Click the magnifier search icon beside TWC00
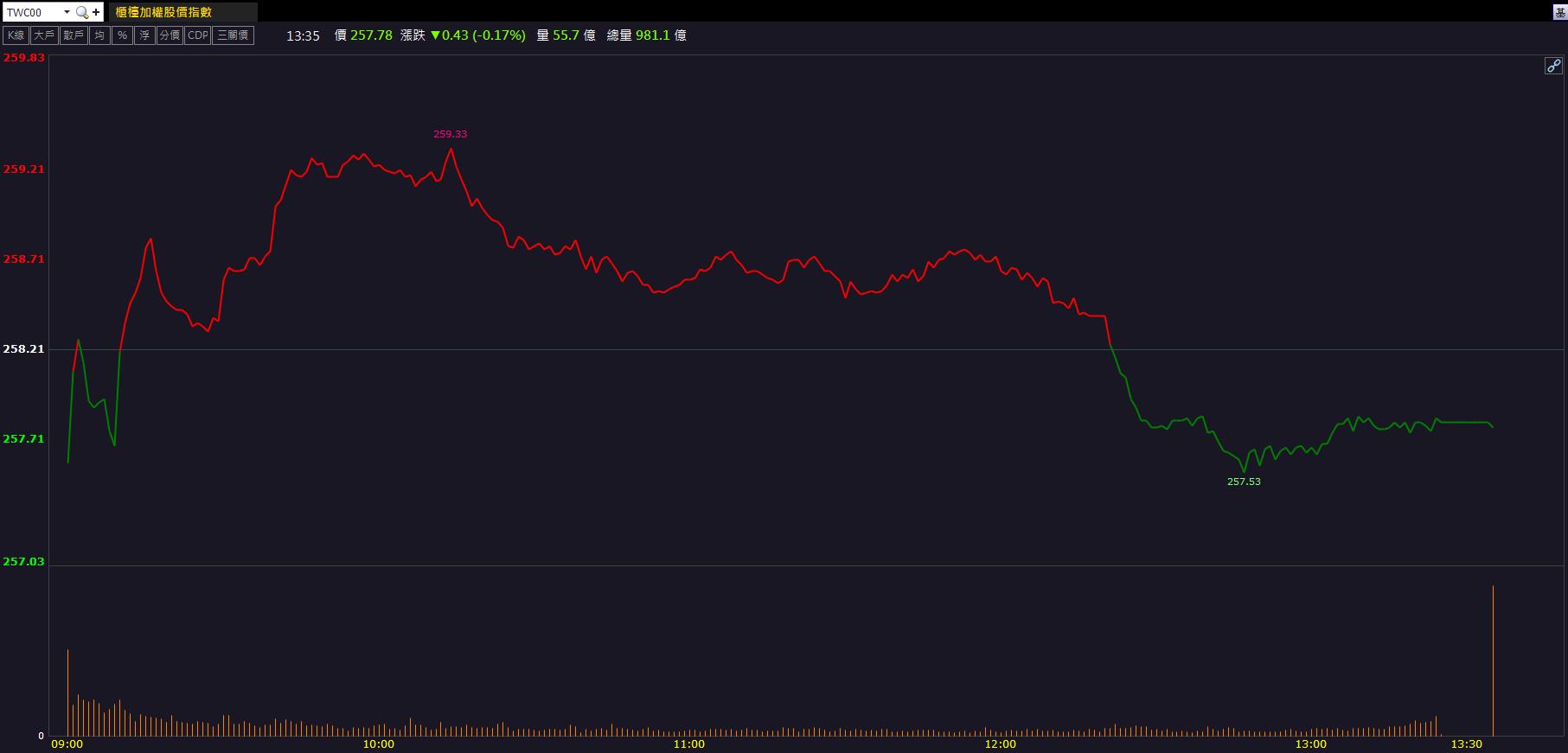This screenshot has width=1568, height=753. [81, 12]
